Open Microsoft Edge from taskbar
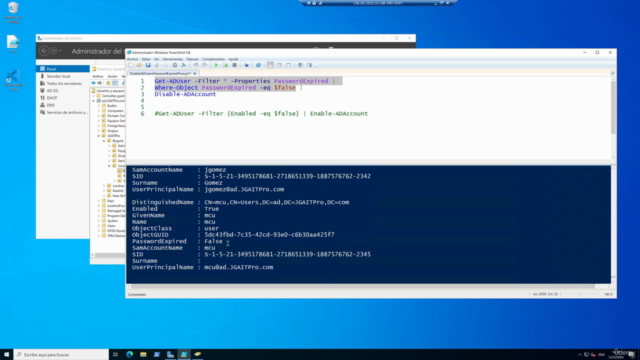This screenshot has height=360, width=640. [130, 354]
